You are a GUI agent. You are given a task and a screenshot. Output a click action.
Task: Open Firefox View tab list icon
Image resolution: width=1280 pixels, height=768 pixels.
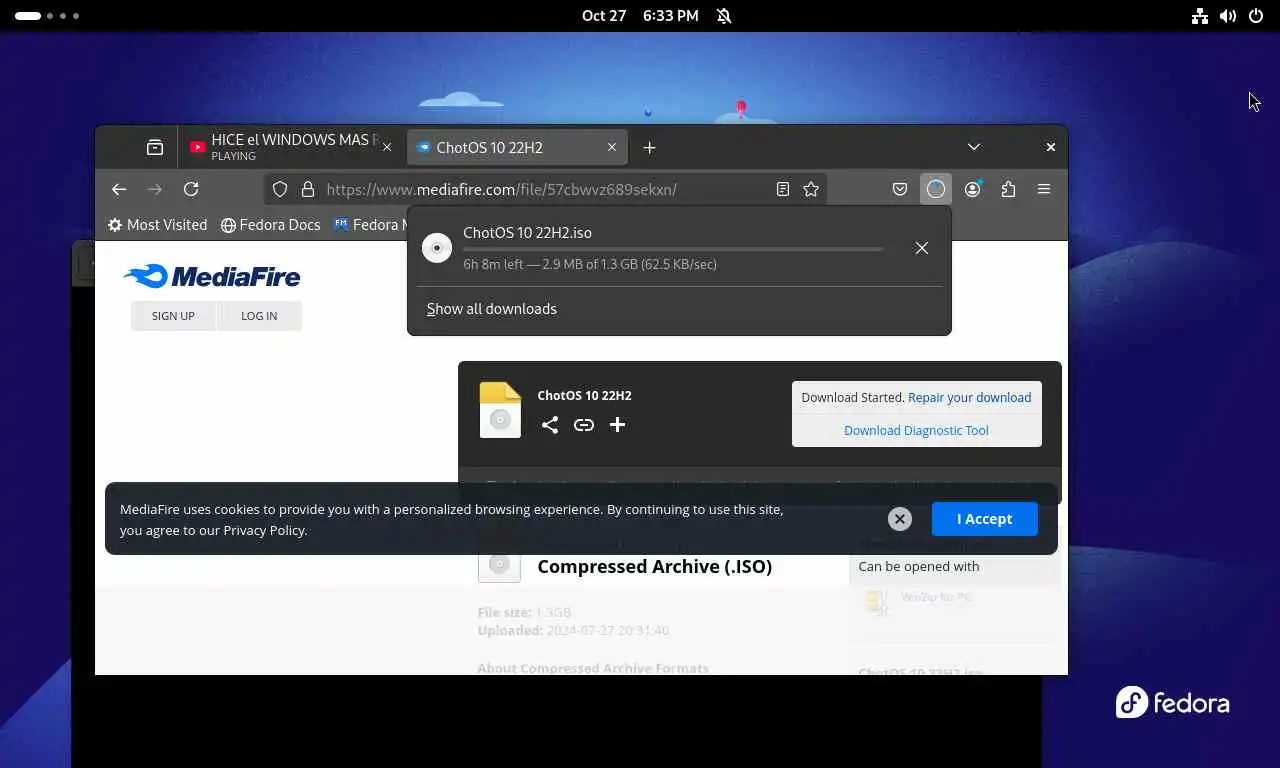(x=155, y=147)
